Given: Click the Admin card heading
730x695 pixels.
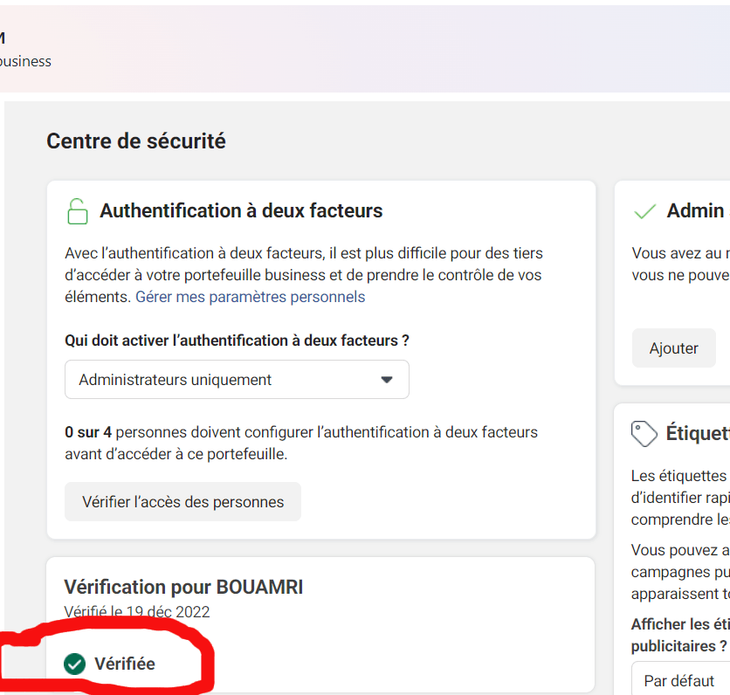Looking at the screenshot, I should [x=696, y=211].
